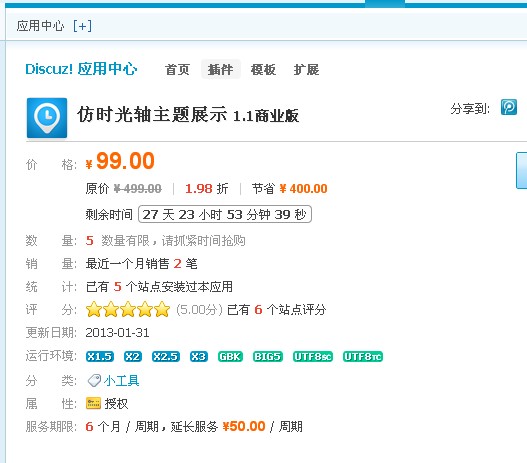Click 已有 6 个站点评分 text
The height and width of the screenshot is (463, 527).
pos(277,309)
